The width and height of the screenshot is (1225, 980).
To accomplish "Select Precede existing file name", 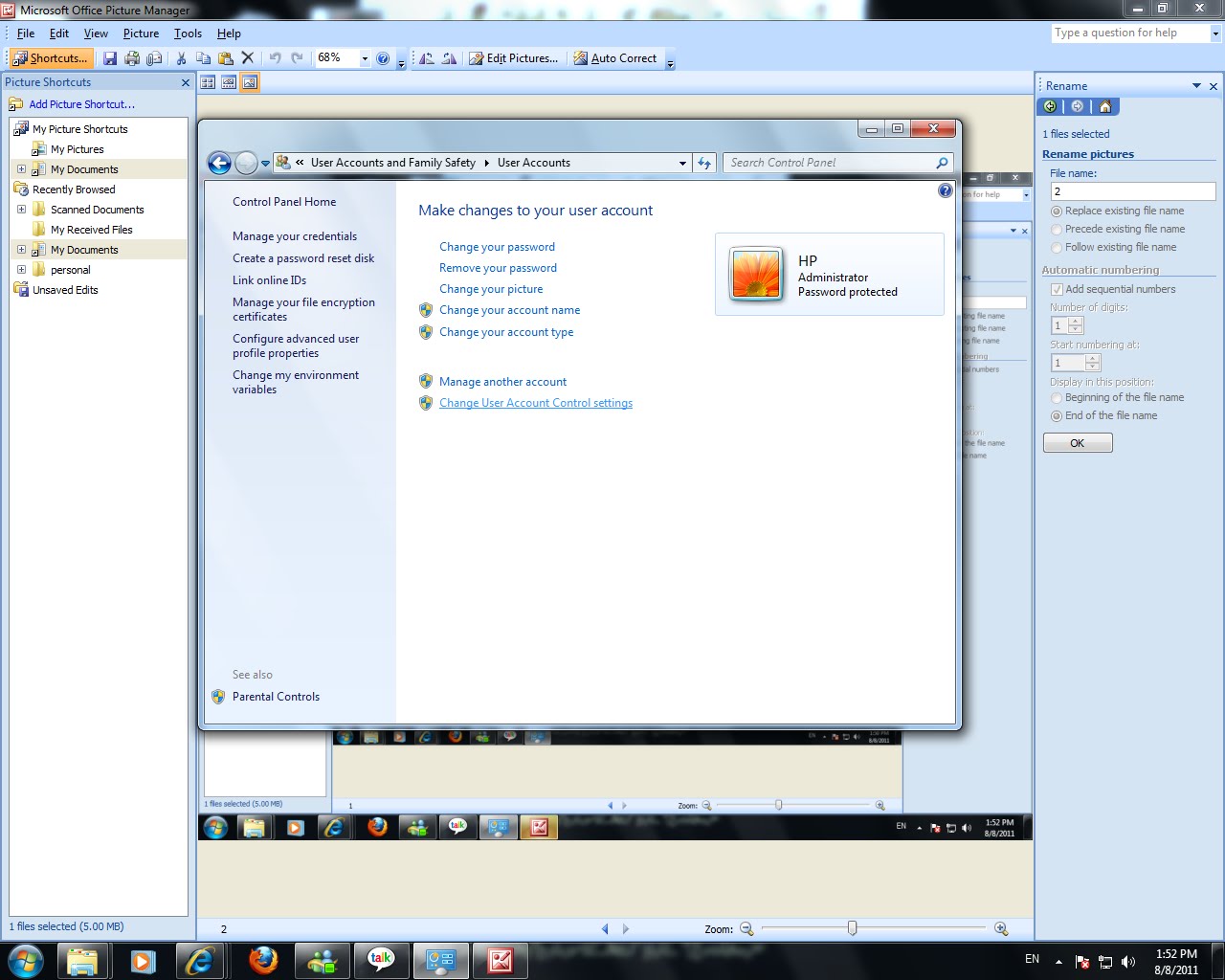I will click(x=1057, y=230).
